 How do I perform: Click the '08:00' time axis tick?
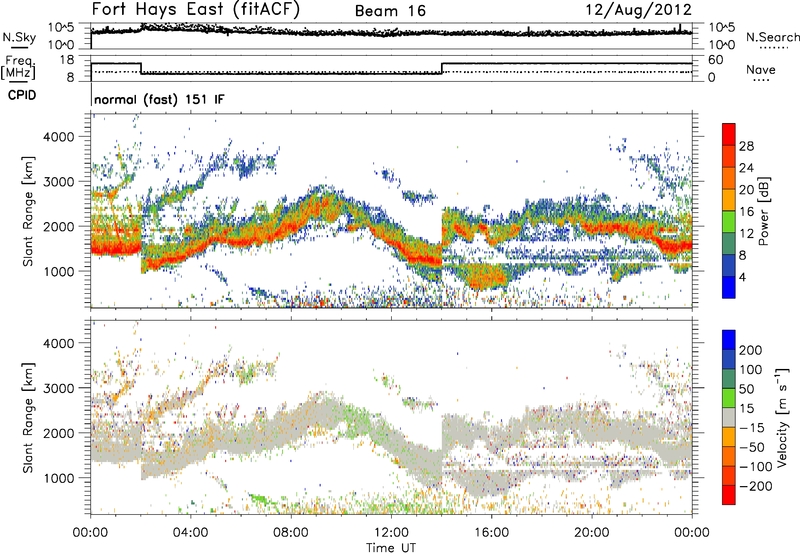(x=290, y=532)
